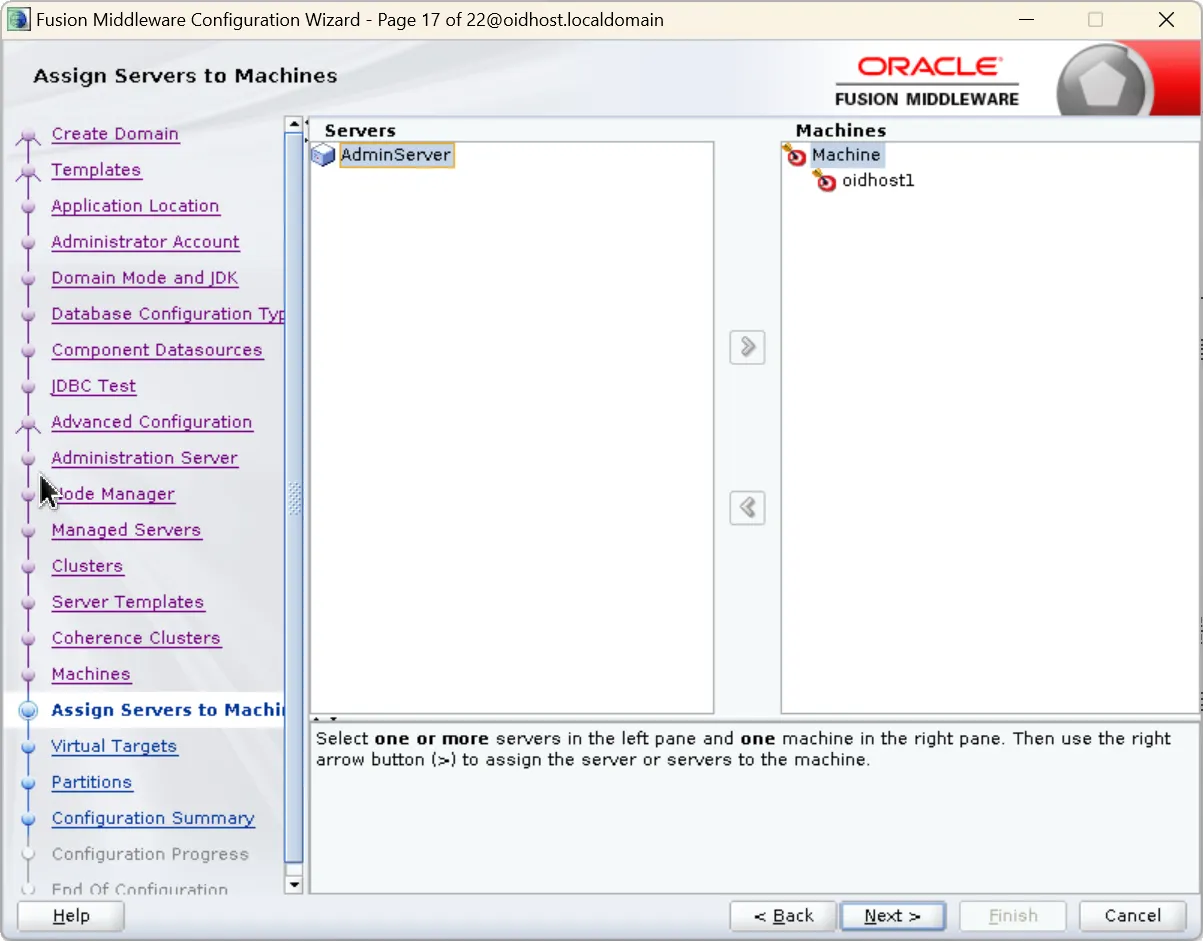Image resolution: width=1203 pixels, height=941 pixels.
Task: Click the Machines step bullet
Action: click(x=29, y=675)
